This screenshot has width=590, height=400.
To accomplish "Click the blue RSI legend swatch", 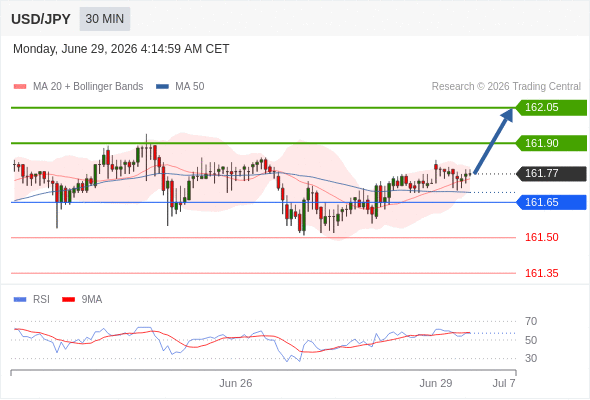I will pos(20,300).
